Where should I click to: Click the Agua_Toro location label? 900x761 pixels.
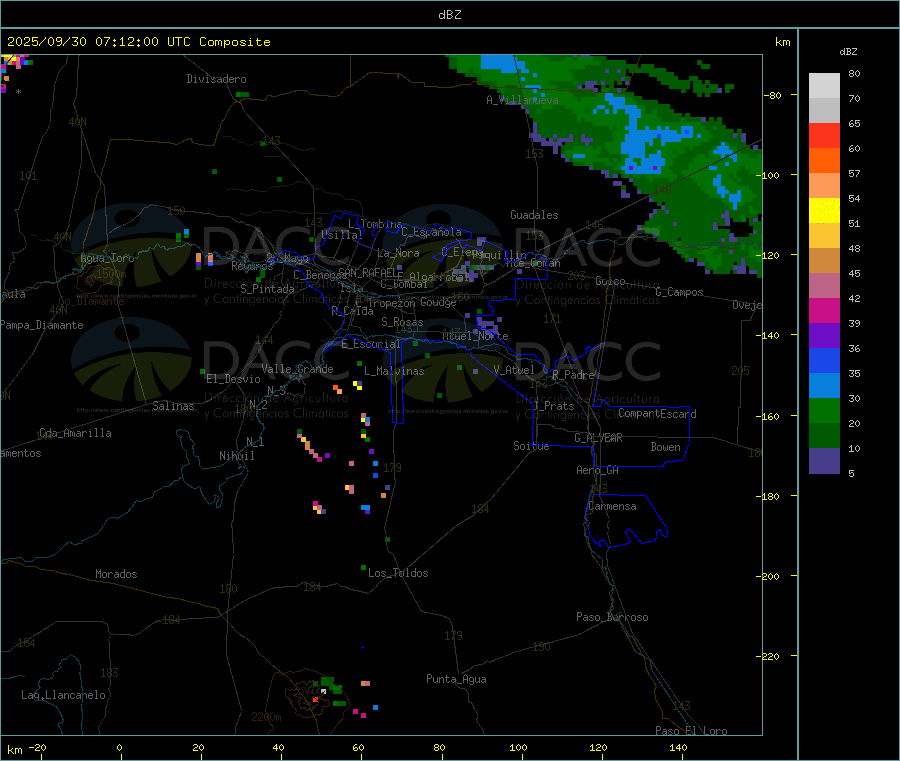point(107,258)
